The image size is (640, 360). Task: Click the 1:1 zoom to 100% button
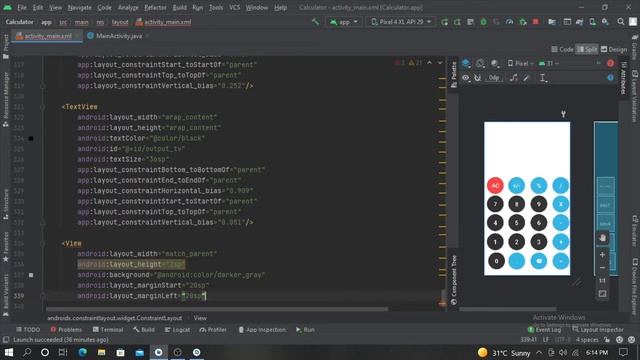602,281
